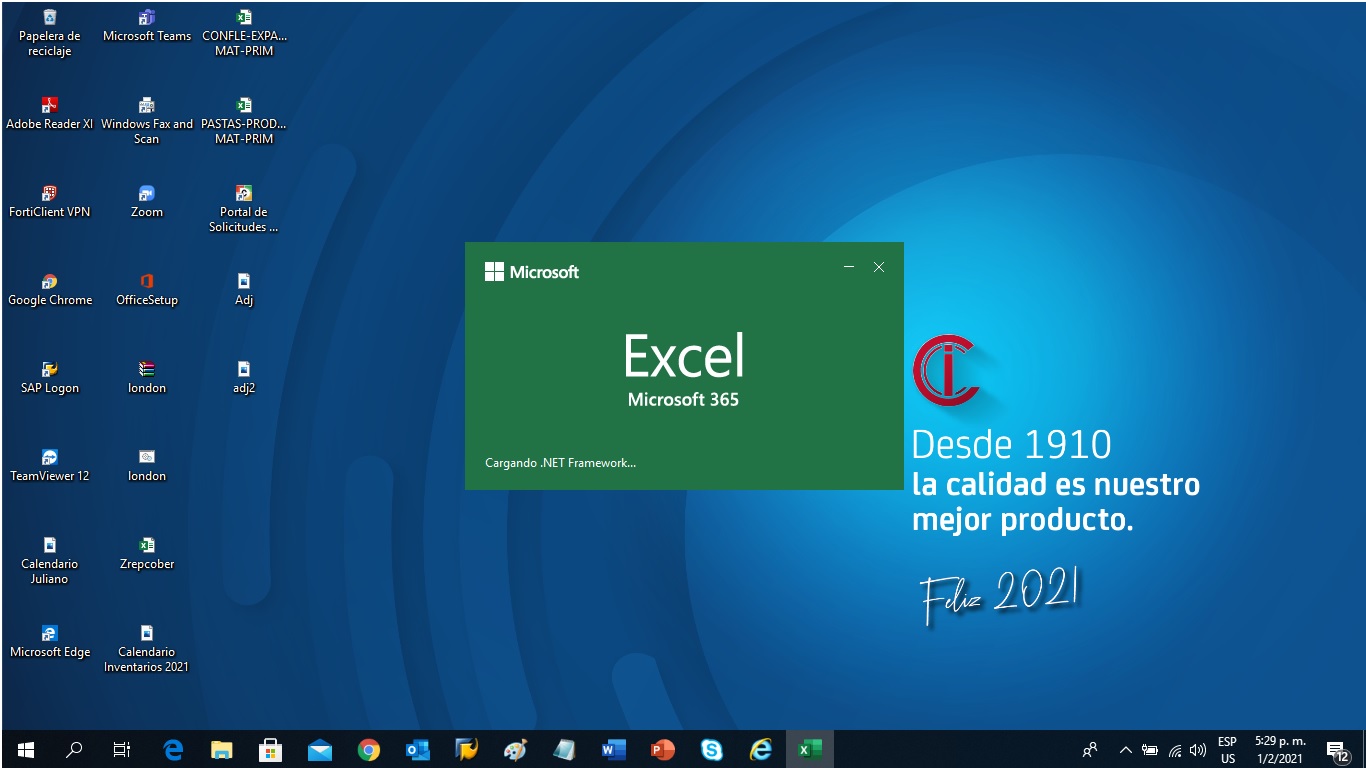Open taskbar search magnifier

coord(74,749)
